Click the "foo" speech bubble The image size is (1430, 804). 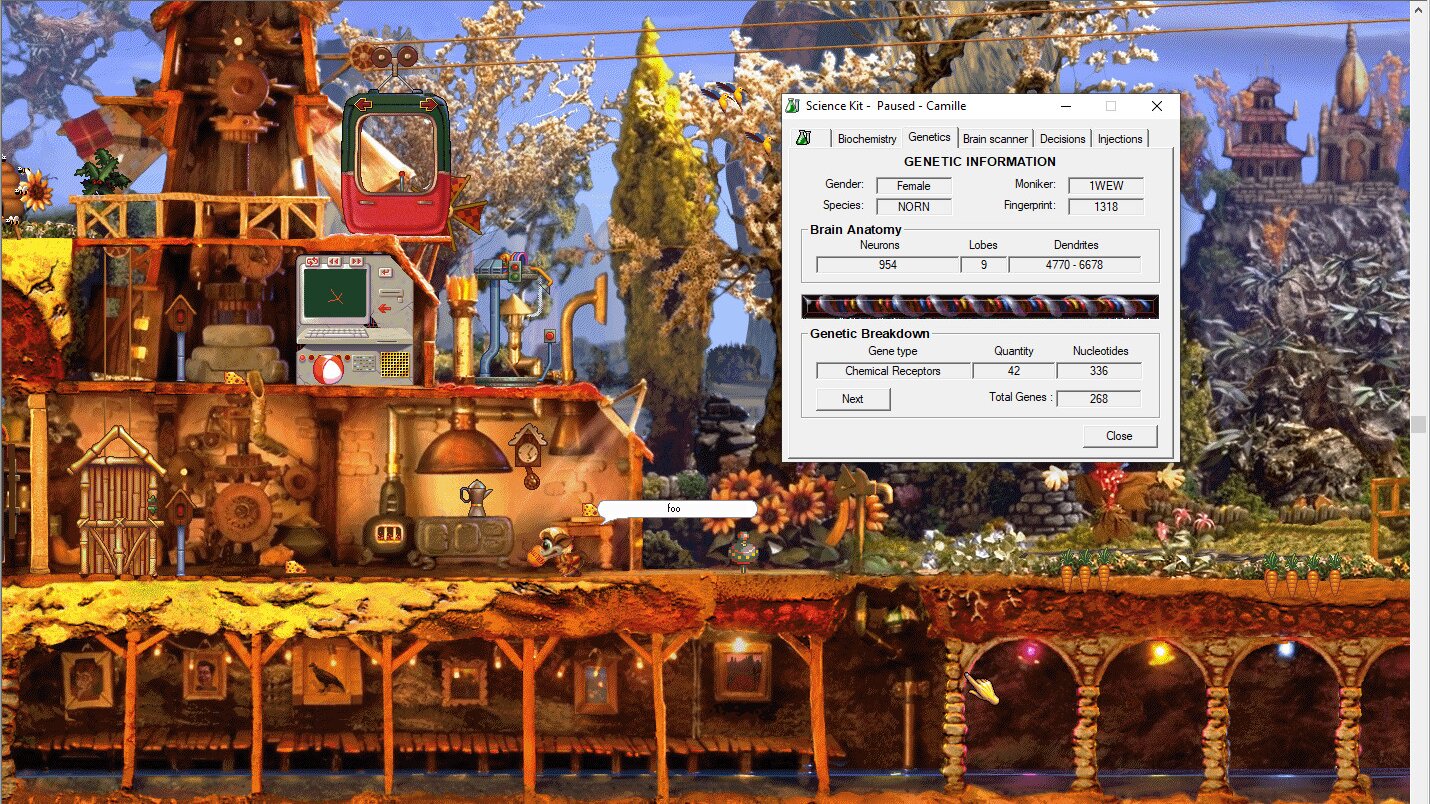676,509
